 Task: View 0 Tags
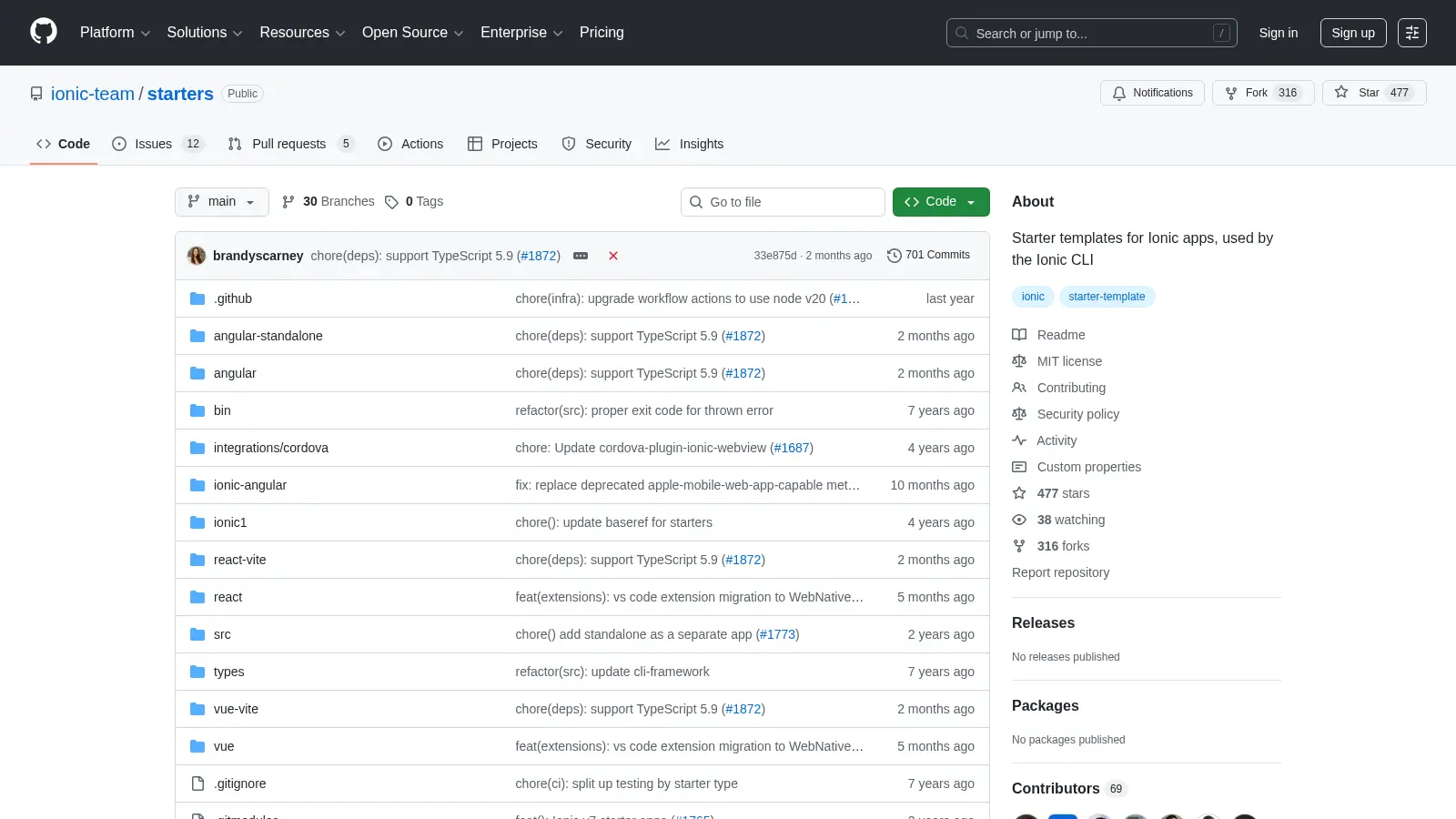(x=414, y=202)
